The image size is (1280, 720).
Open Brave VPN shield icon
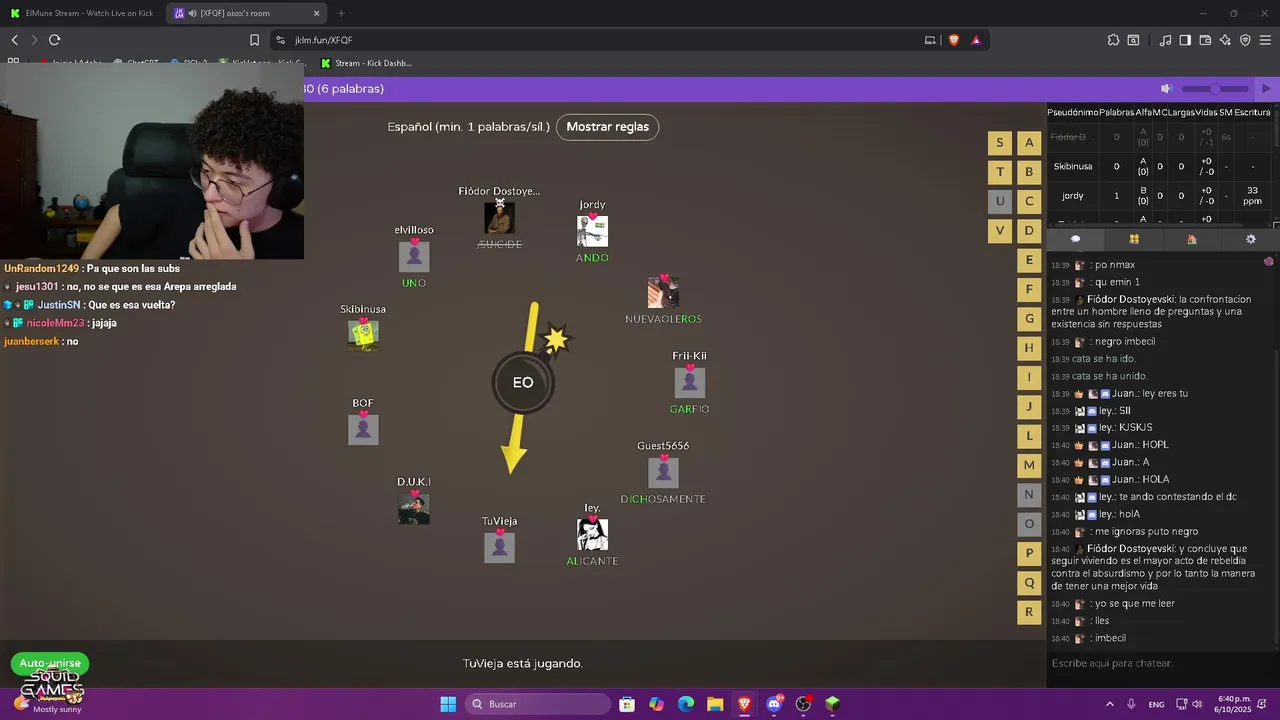click(x=1245, y=40)
